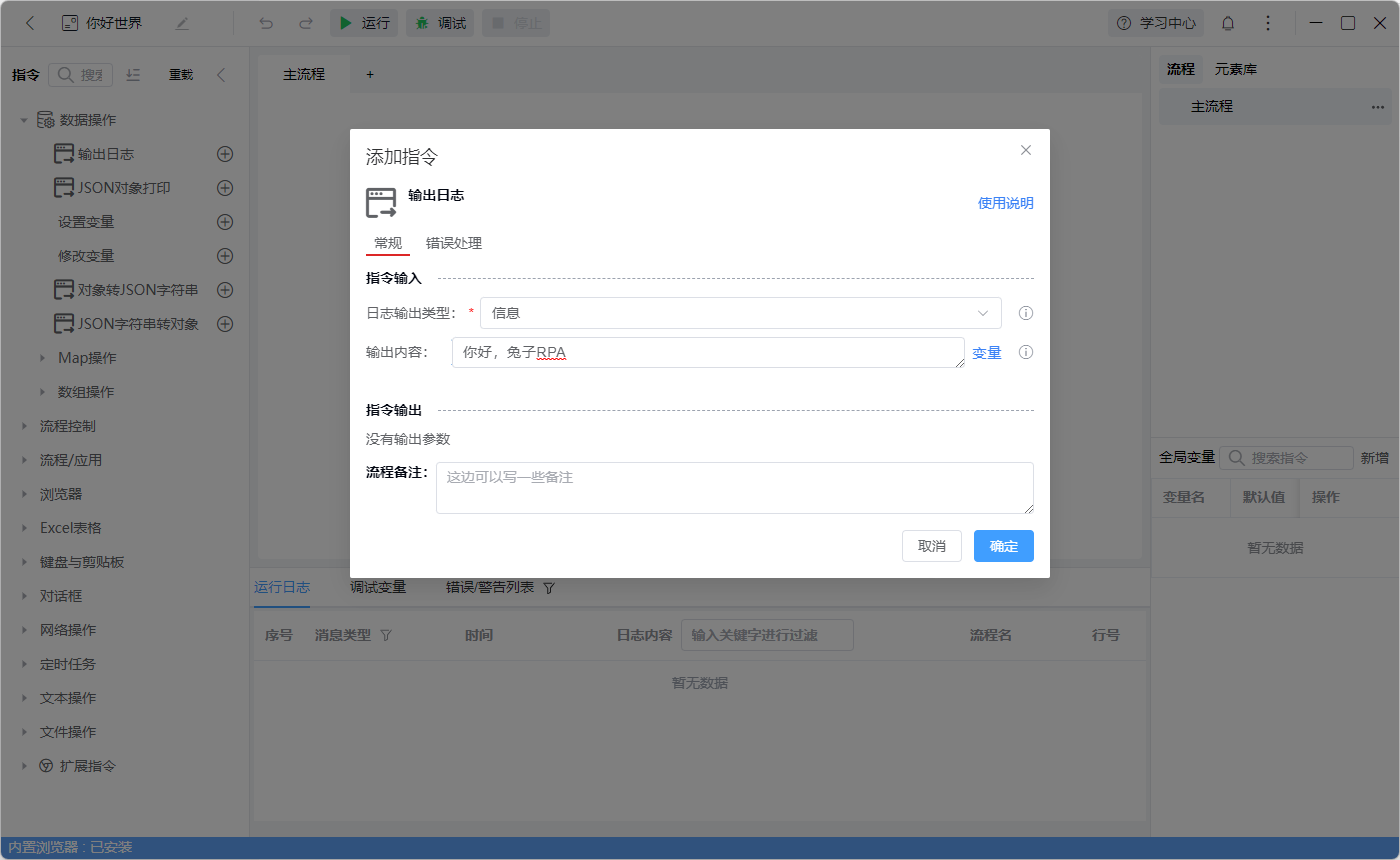Switch to the 错误处理 tab

[454, 243]
